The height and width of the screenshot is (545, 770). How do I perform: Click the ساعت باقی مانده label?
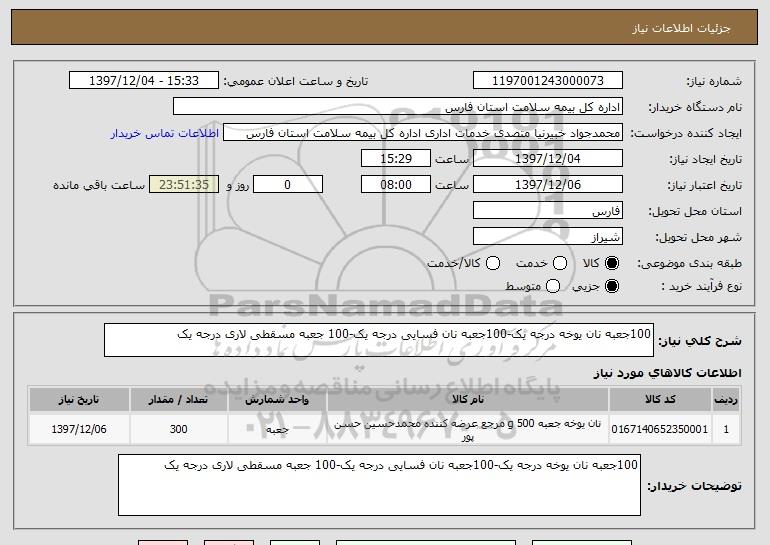click(99, 185)
